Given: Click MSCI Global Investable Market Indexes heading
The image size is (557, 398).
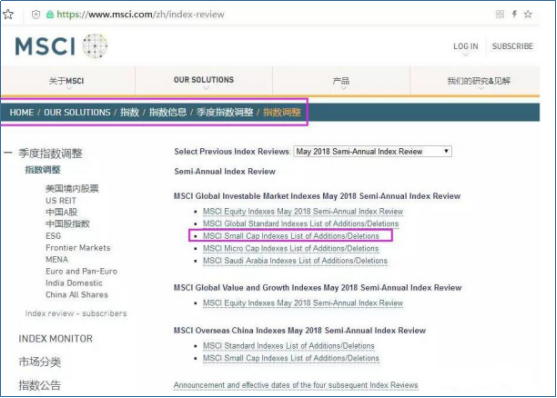Looking at the screenshot, I should coord(317,196).
